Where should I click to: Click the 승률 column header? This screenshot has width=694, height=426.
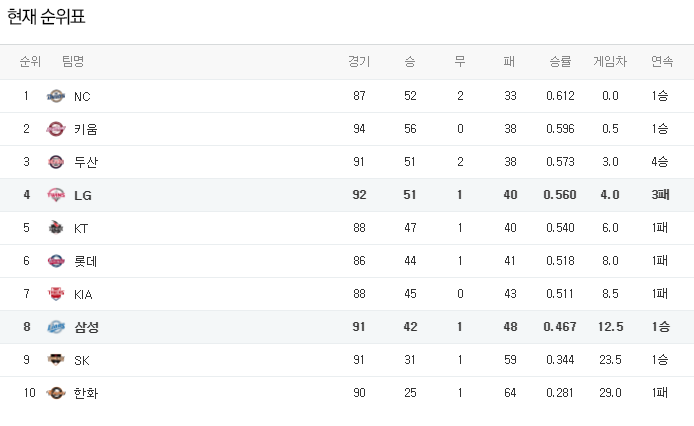click(560, 62)
